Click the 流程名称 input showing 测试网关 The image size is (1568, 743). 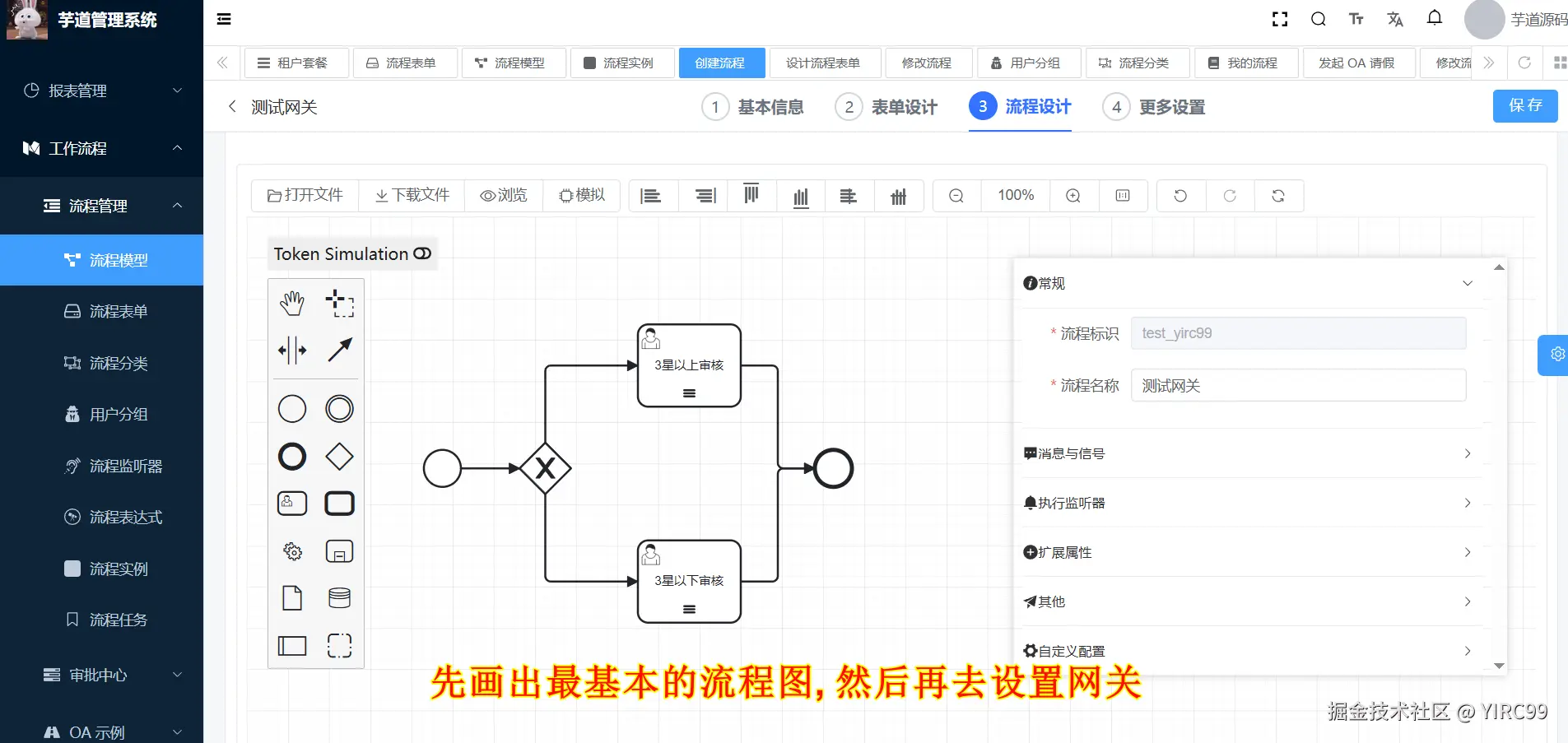pos(1298,385)
